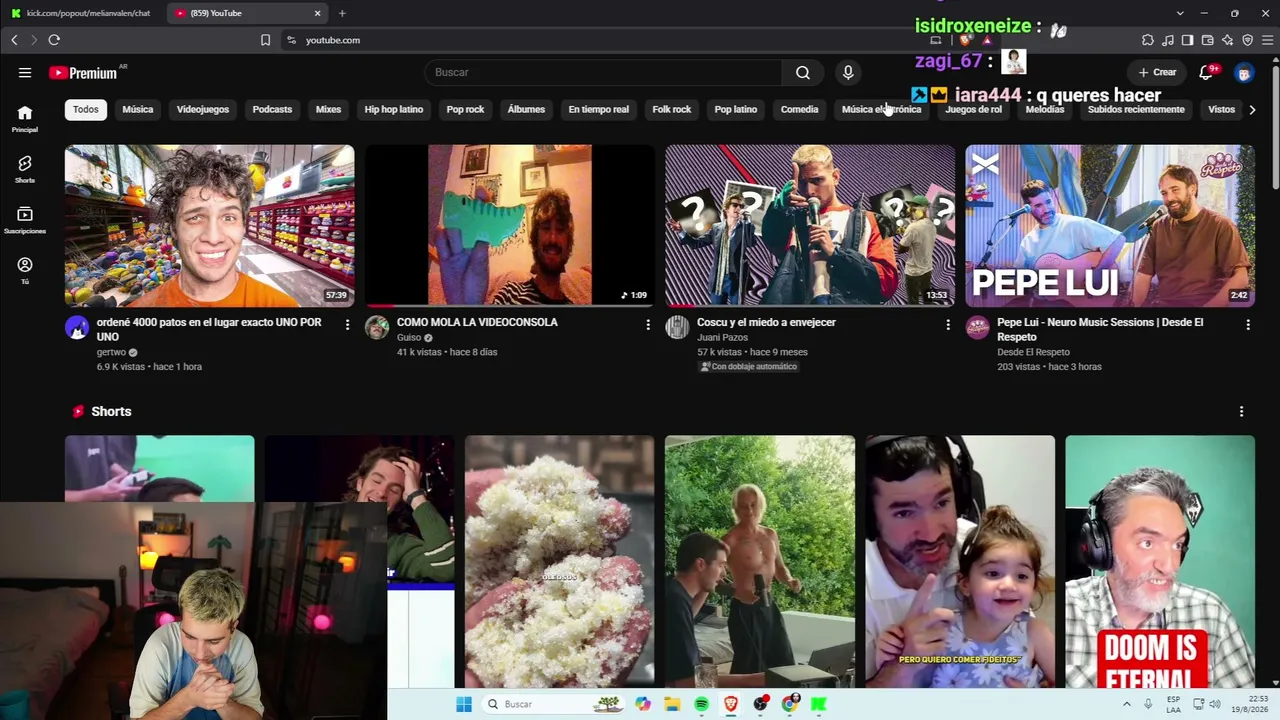Open YouTube notifications bell
Image resolution: width=1280 pixels, height=720 pixels.
pos(1206,72)
